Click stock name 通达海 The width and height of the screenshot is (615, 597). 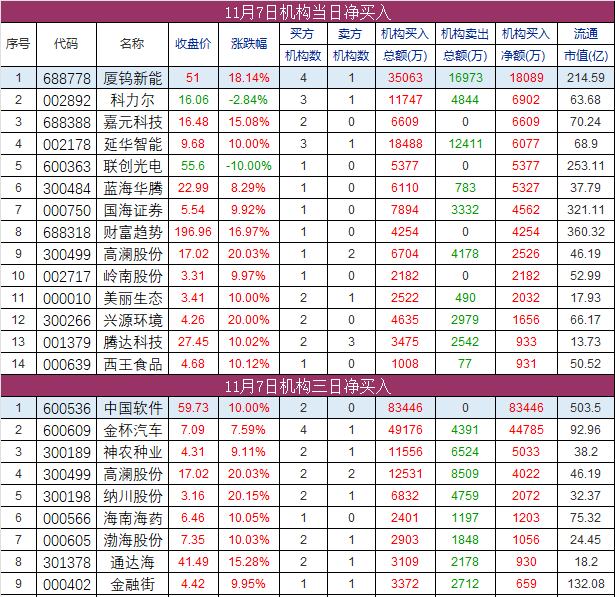133,562
